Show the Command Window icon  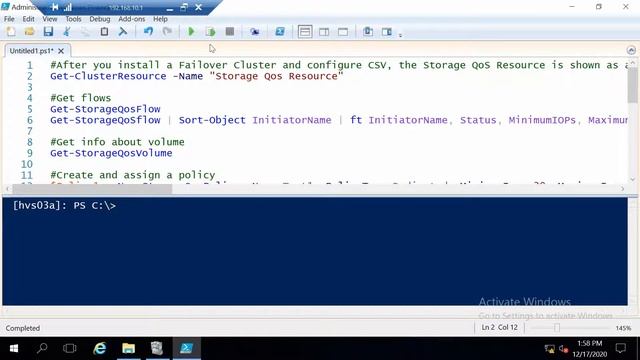tap(368, 31)
